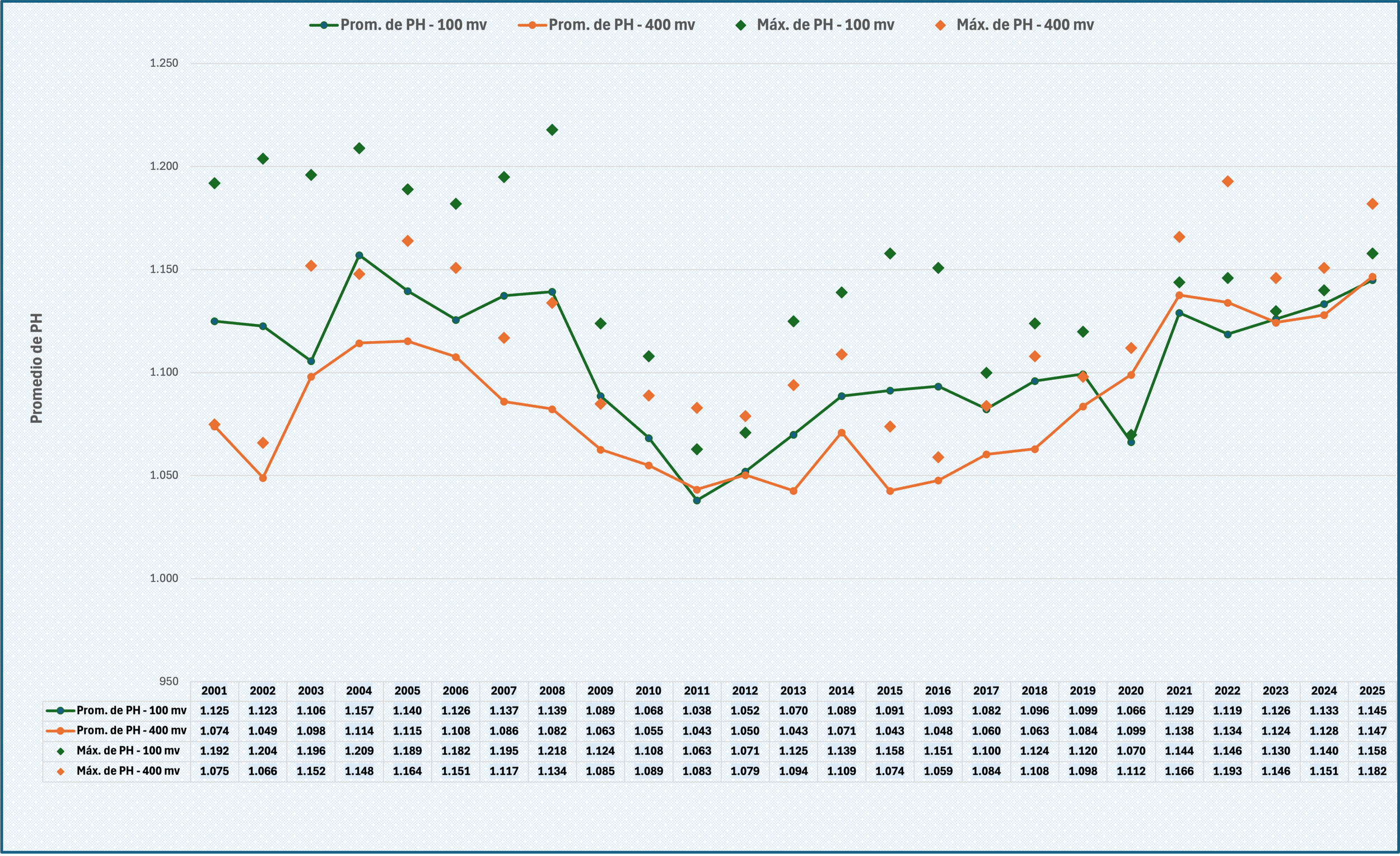Click the 1.250 vertical axis label

164,63
